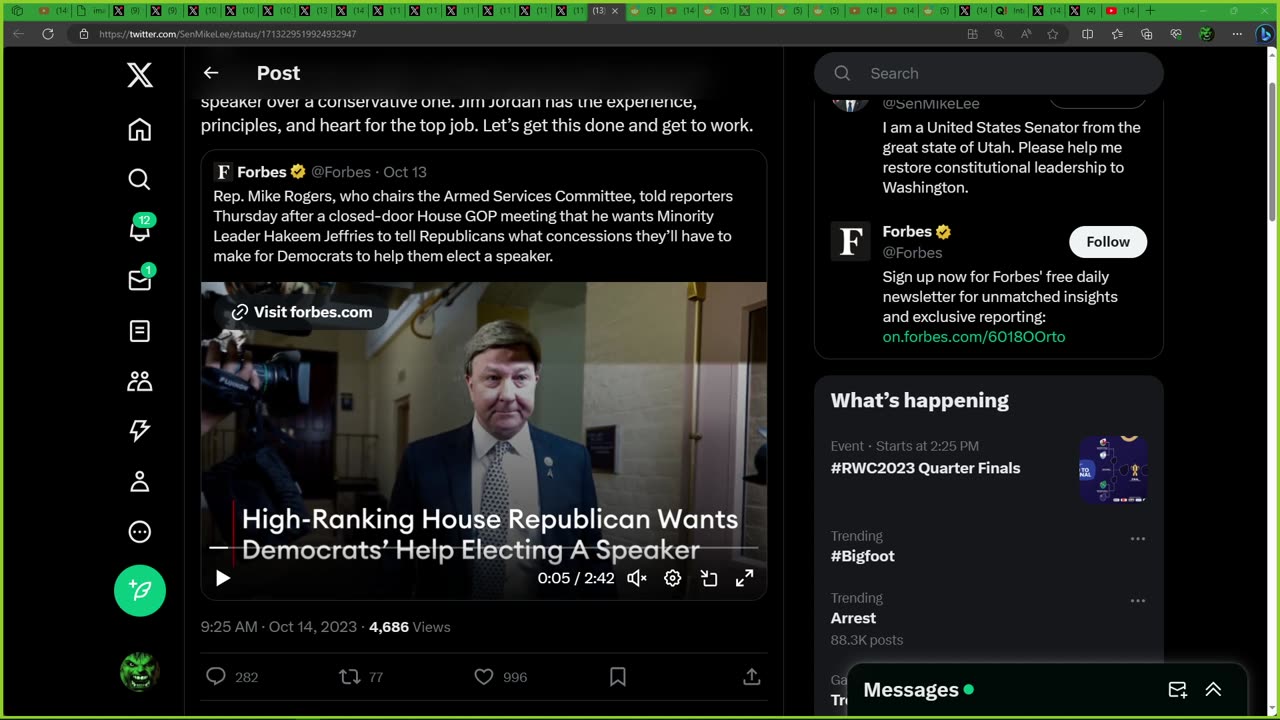Open the tab actions menu icon

pos(17,11)
